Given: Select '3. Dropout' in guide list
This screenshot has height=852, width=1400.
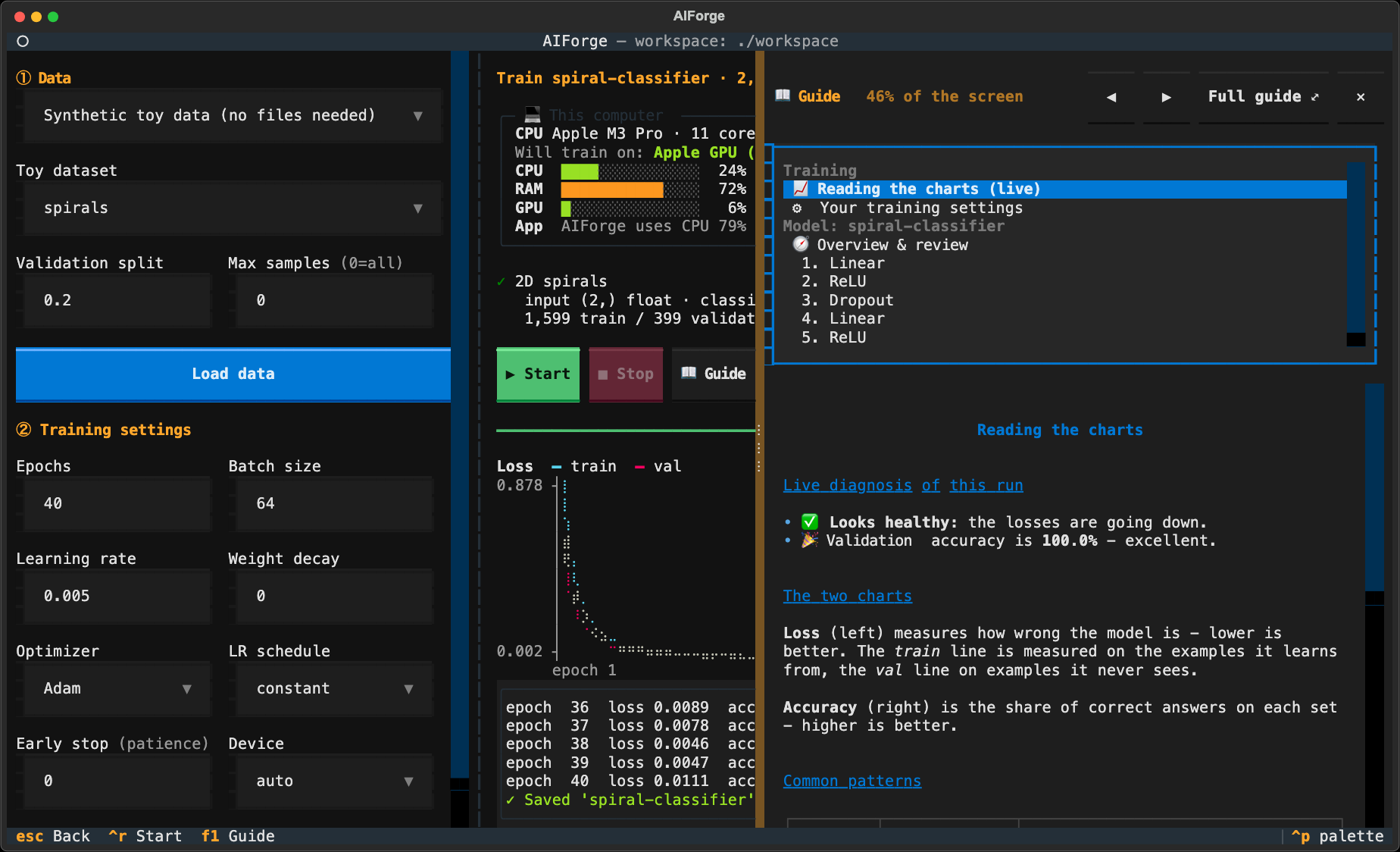Looking at the screenshot, I should coord(1064,300).
